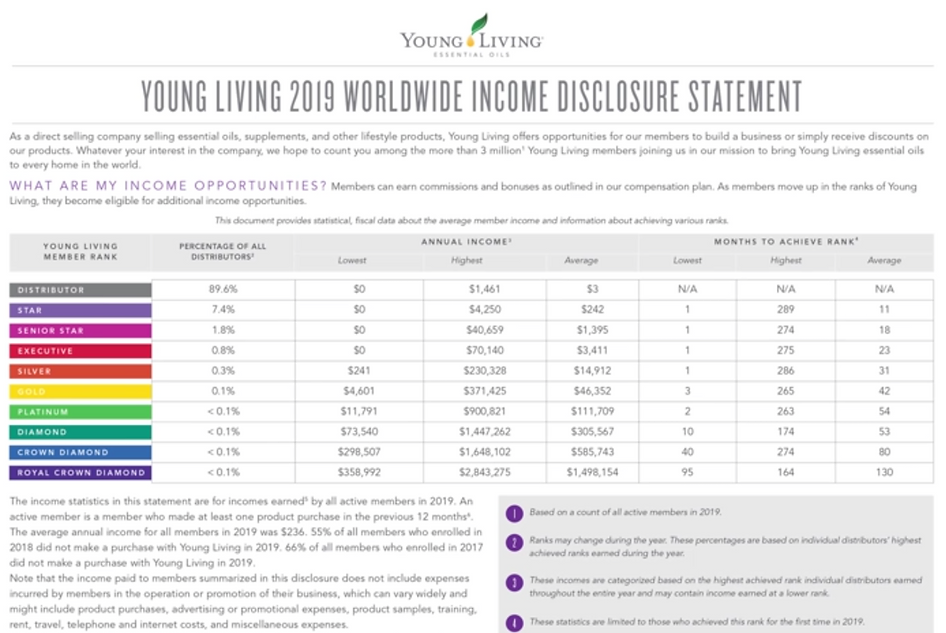The height and width of the screenshot is (633, 946).
Task: Click the $242 Star average income cell
Action: 592,310
